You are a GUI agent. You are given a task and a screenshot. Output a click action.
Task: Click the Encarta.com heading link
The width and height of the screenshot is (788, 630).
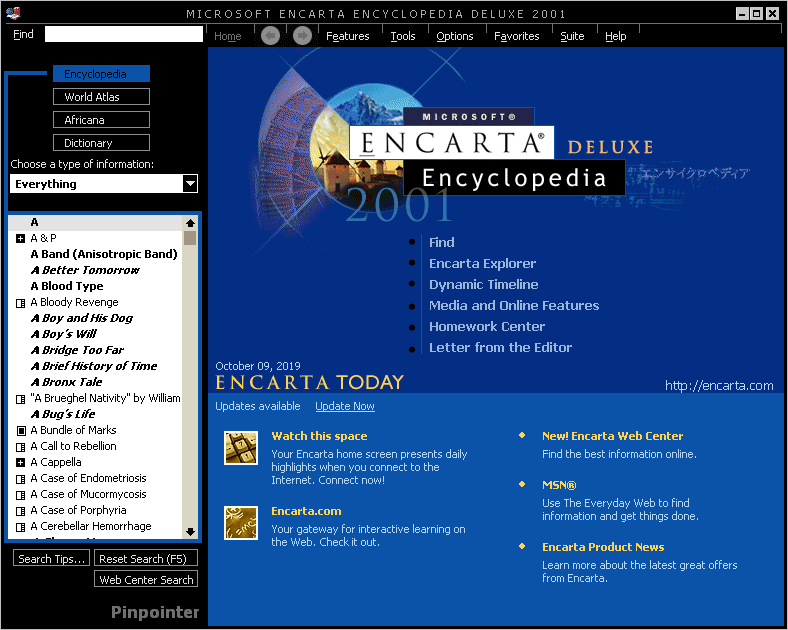point(306,511)
